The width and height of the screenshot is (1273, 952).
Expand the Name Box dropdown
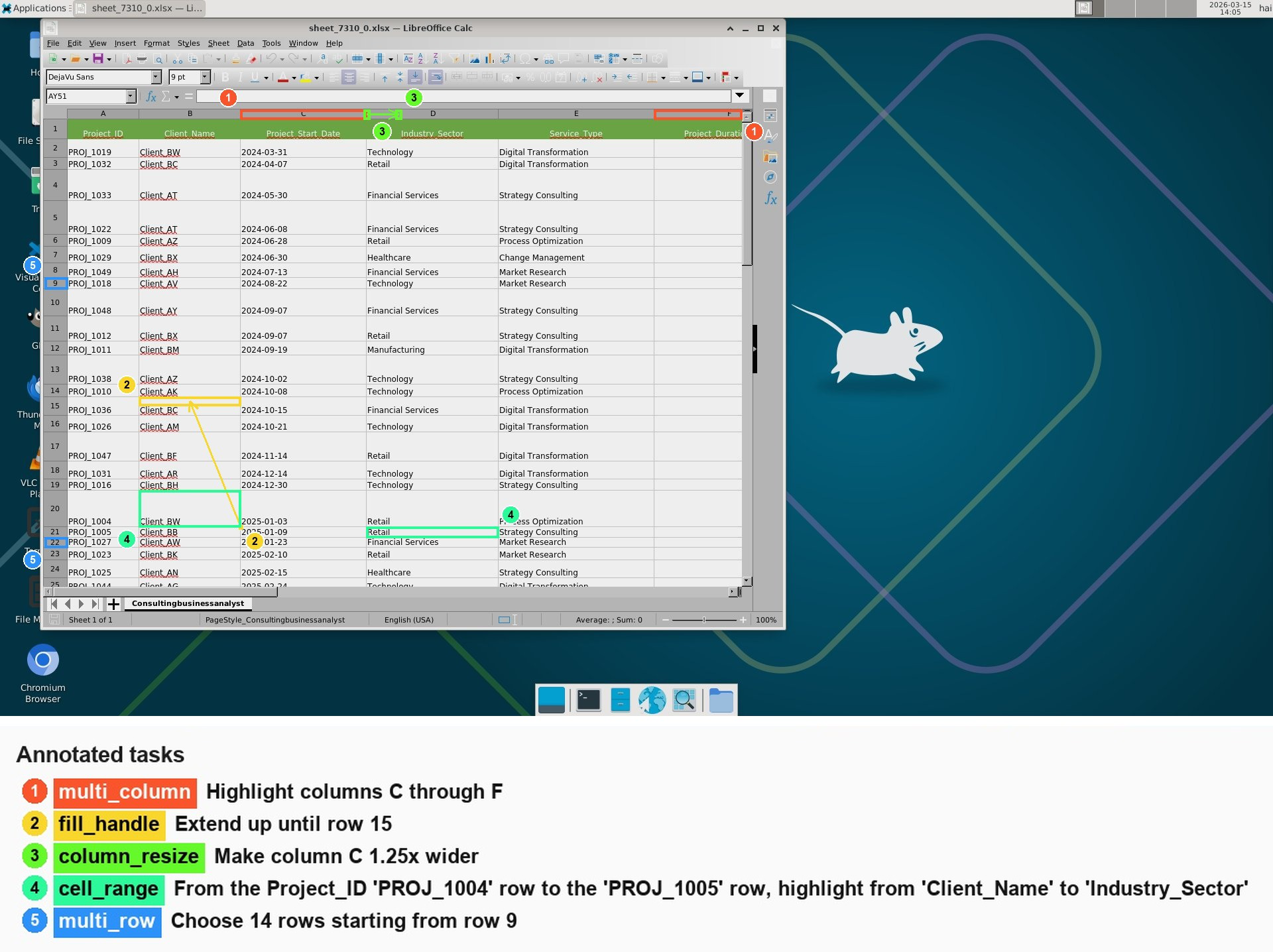pyautogui.click(x=131, y=96)
